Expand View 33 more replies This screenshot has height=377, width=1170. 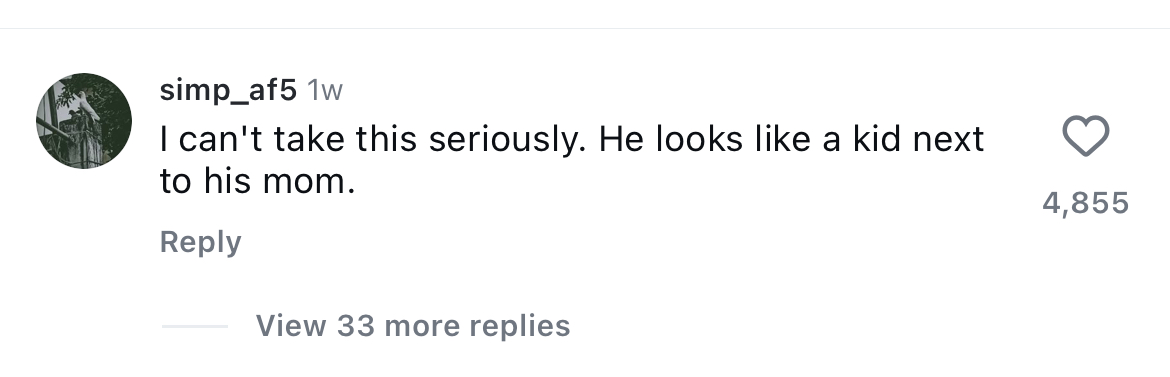pos(413,325)
